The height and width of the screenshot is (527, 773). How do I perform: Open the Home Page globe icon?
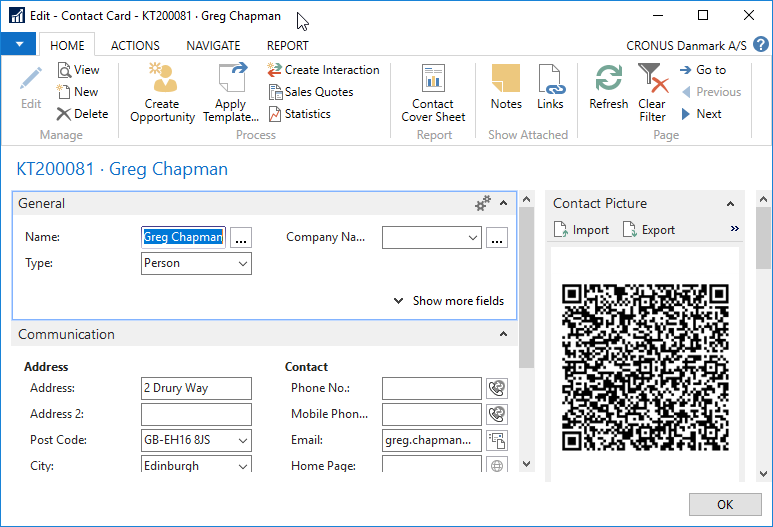click(x=497, y=465)
